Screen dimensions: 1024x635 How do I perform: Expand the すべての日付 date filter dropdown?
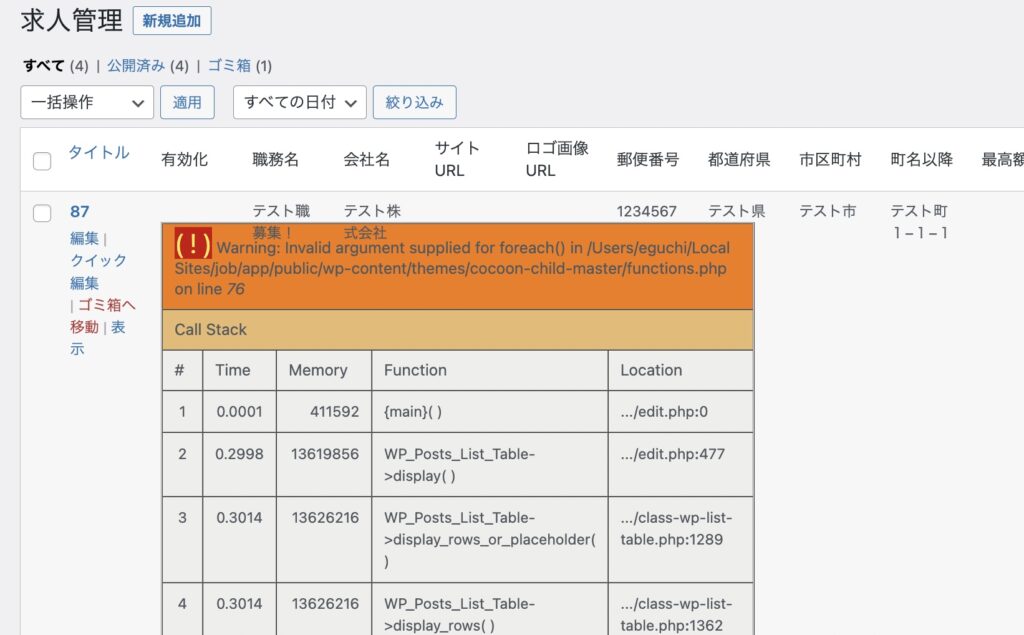coord(299,102)
